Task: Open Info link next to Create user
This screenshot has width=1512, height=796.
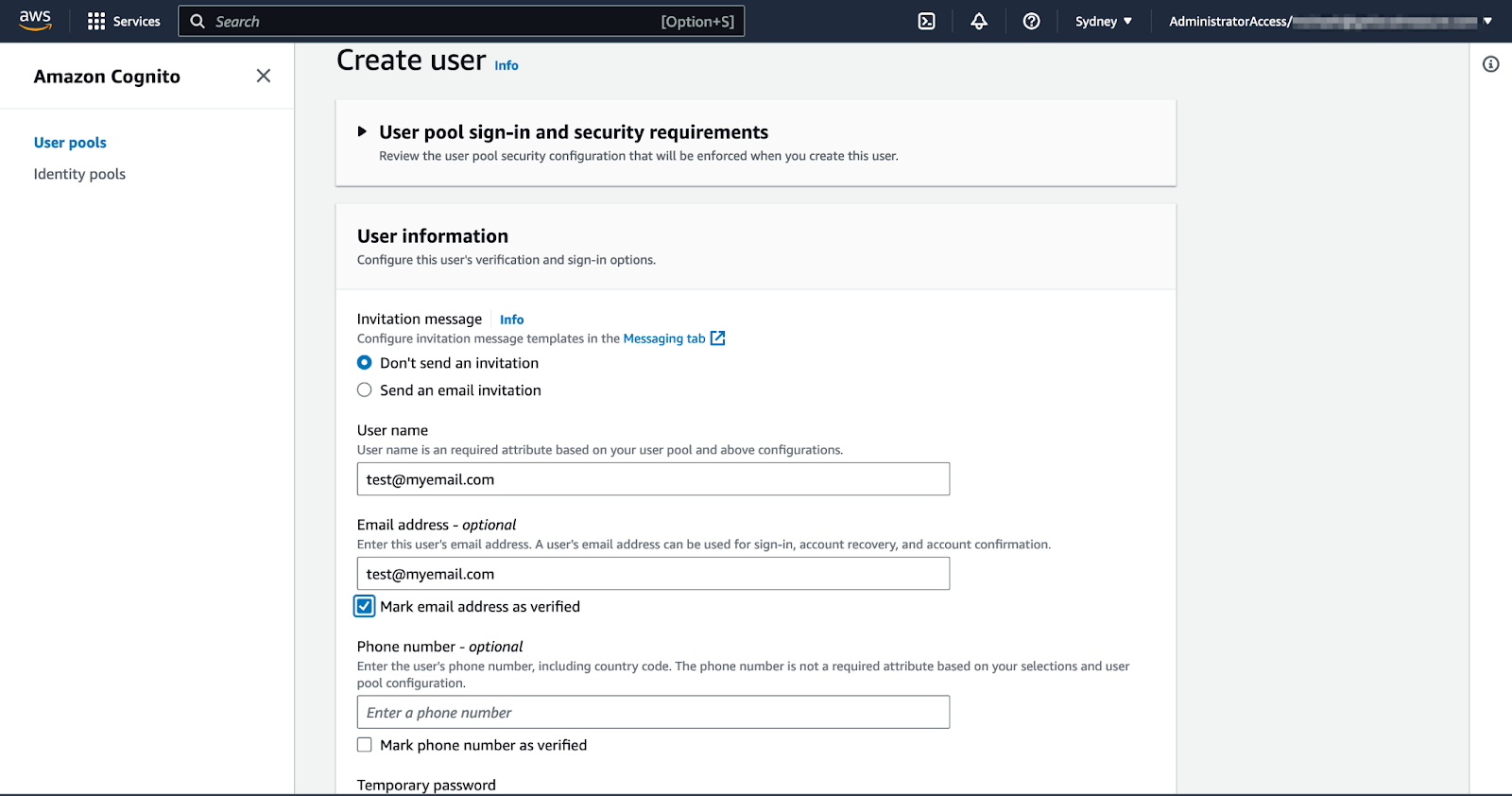Action: pos(507,65)
